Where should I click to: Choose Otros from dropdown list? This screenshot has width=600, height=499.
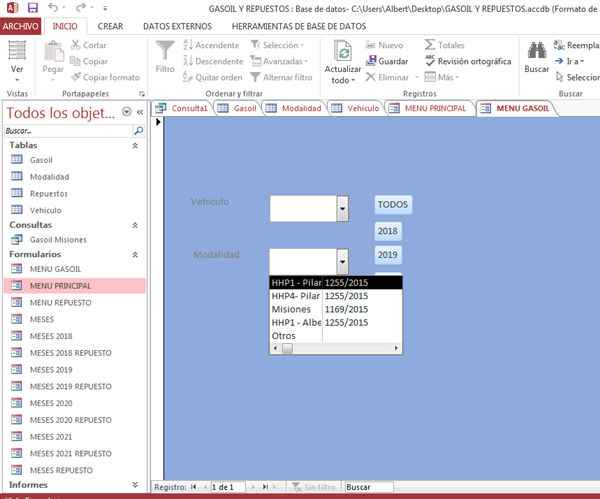tap(336, 336)
